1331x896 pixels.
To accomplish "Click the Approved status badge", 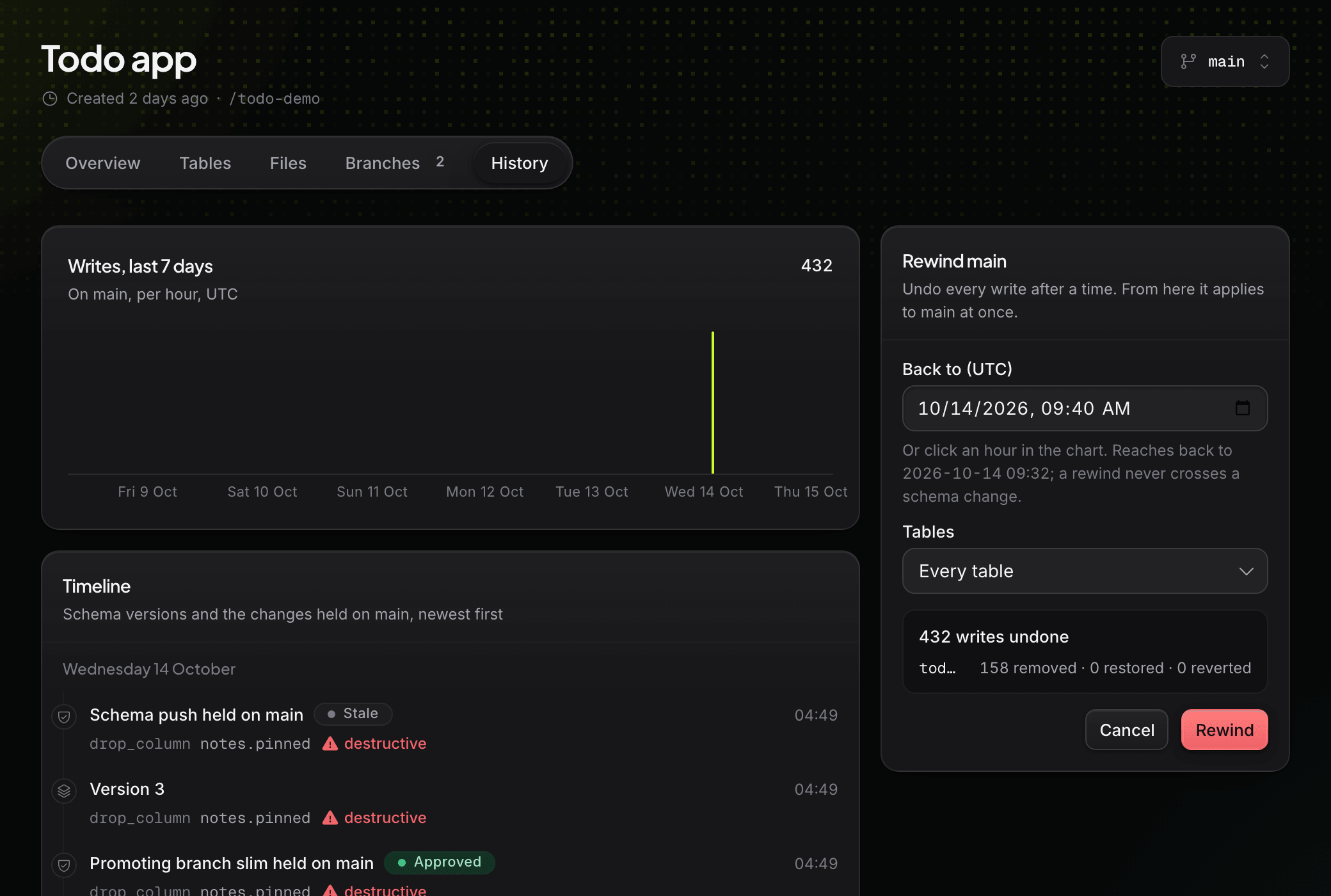I will pyautogui.click(x=439, y=862).
